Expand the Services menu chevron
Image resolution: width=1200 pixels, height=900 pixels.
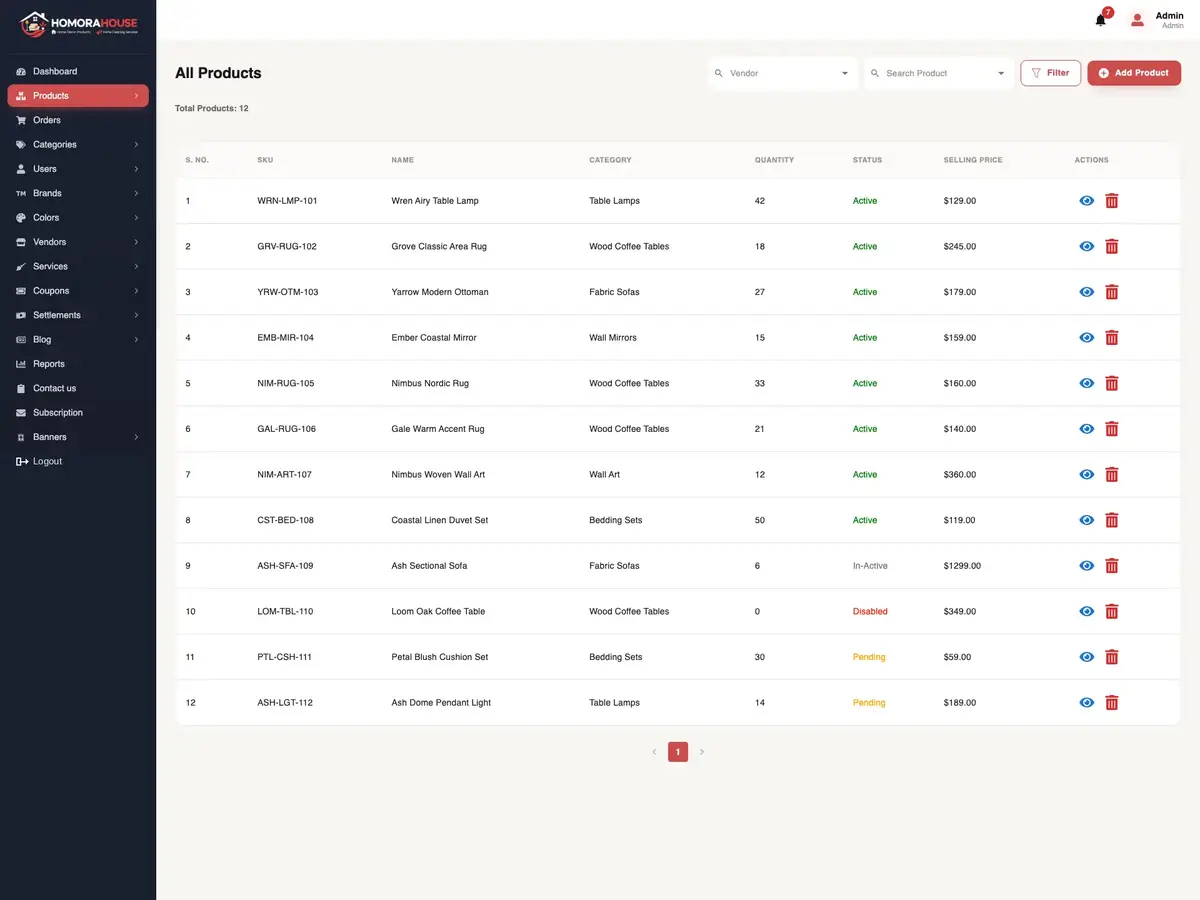click(x=136, y=267)
